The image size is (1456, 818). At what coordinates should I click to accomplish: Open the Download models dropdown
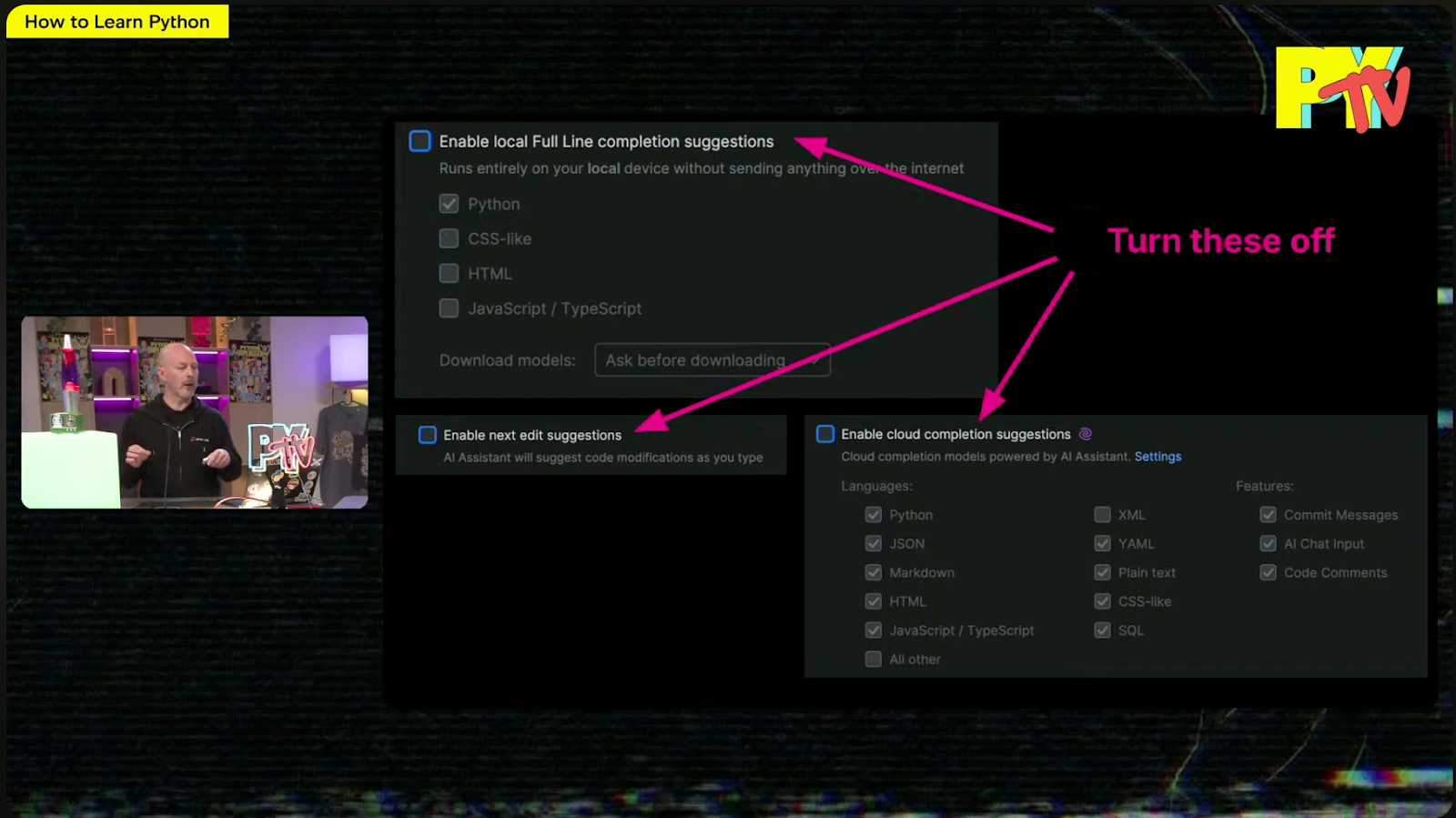[712, 360]
